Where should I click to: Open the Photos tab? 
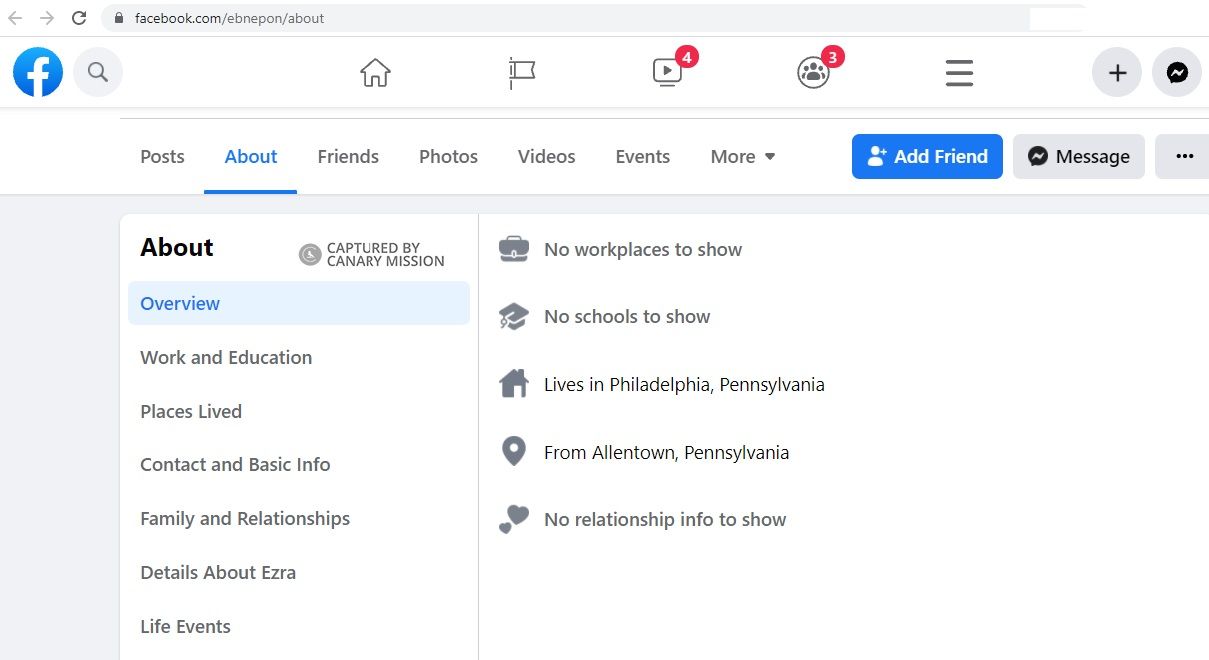(448, 157)
